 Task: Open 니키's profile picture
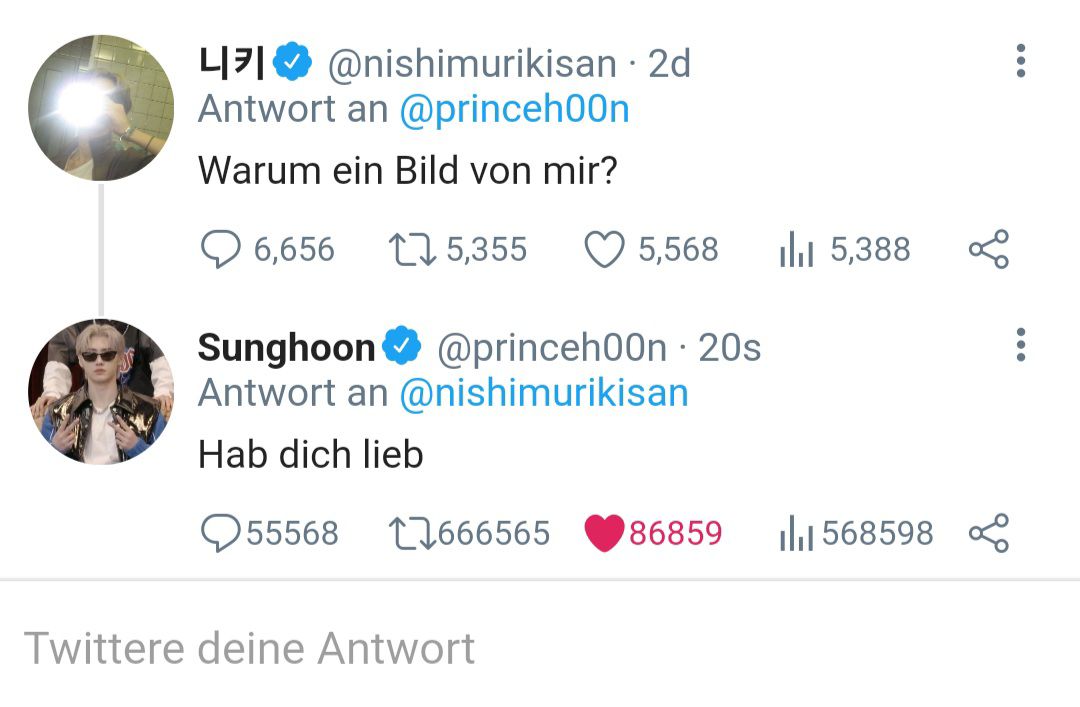pos(101,108)
